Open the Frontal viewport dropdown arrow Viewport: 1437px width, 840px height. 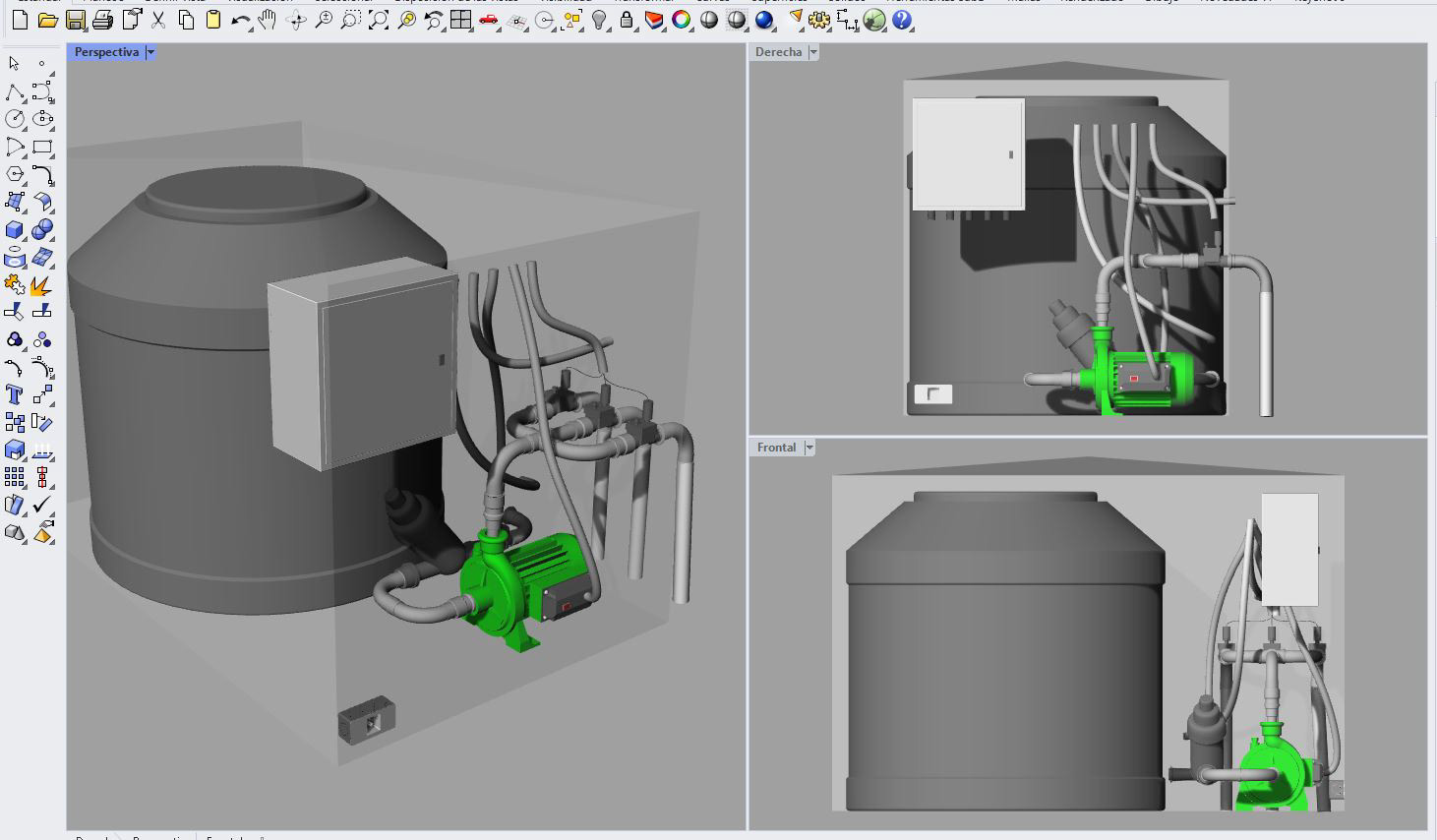click(x=809, y=448)
